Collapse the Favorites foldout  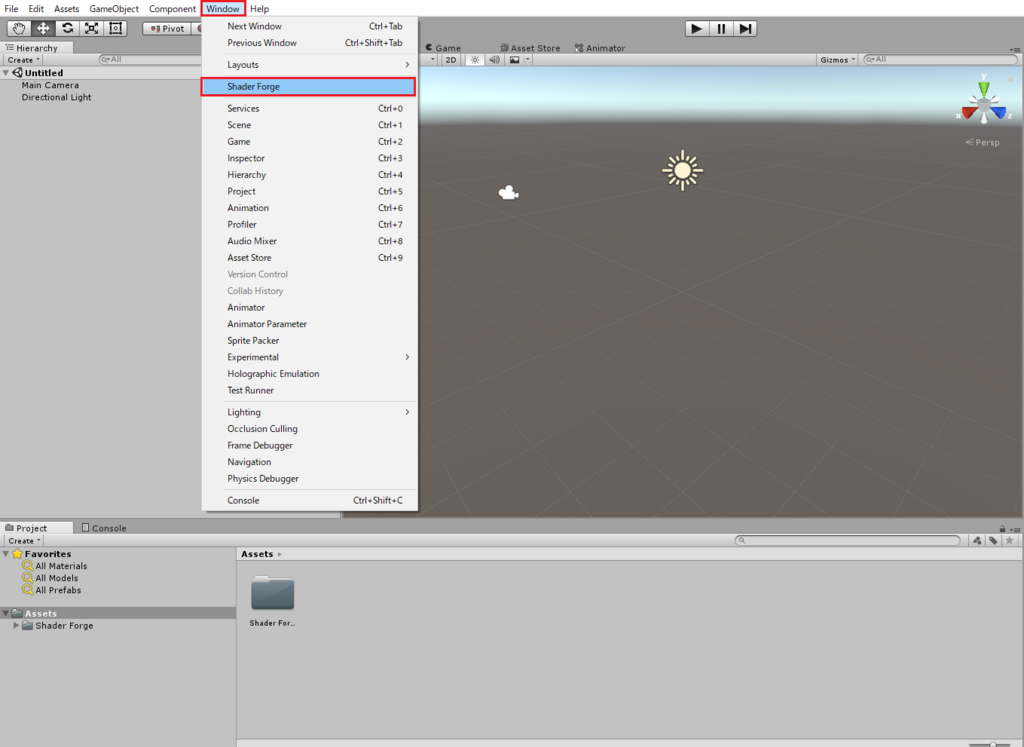click(x=6, y=554)
